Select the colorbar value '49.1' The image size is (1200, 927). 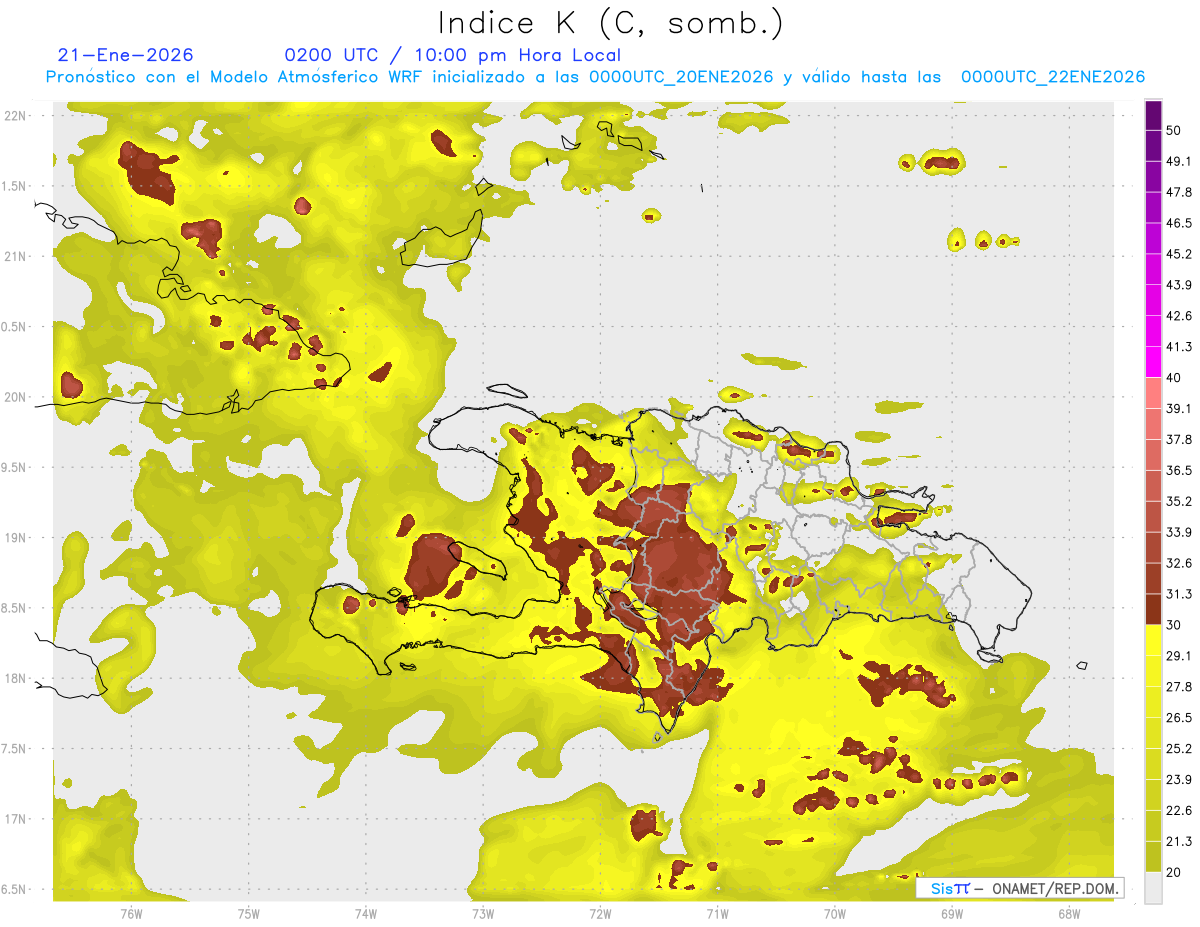tap(1179, 162)
